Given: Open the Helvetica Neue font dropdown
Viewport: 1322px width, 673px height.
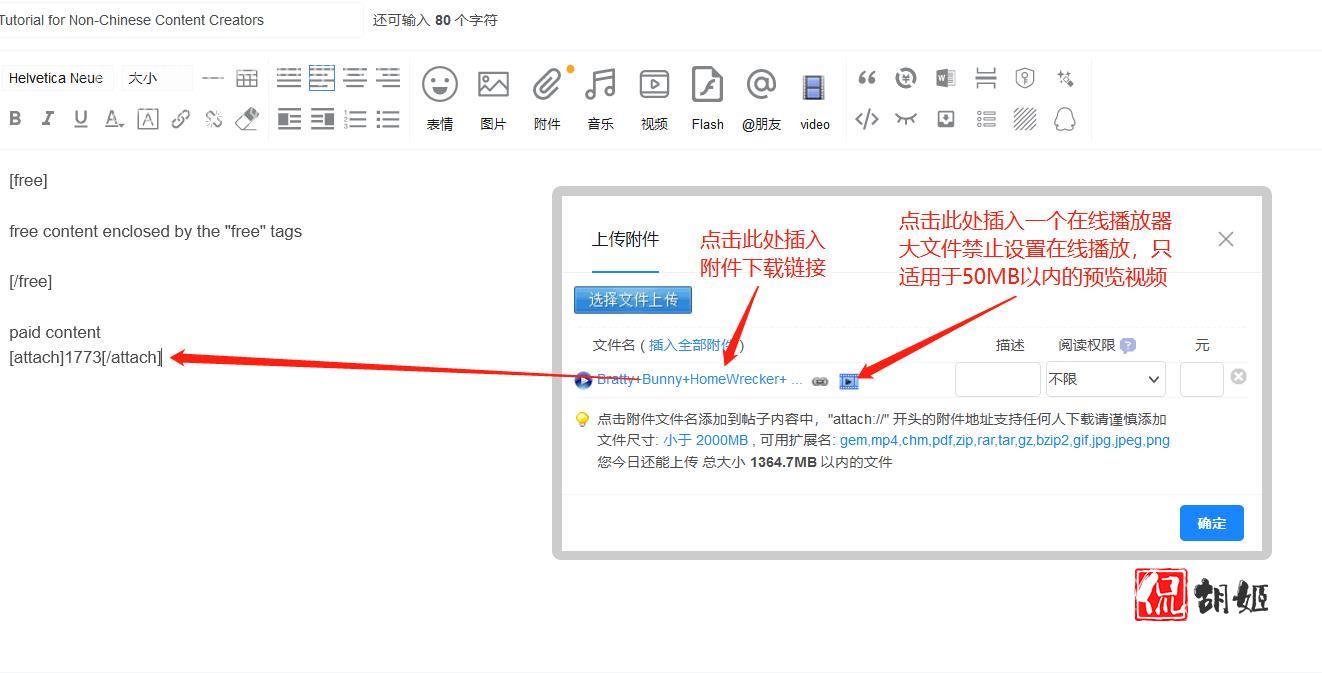Looking at the screenshot, I should point(57,78).
